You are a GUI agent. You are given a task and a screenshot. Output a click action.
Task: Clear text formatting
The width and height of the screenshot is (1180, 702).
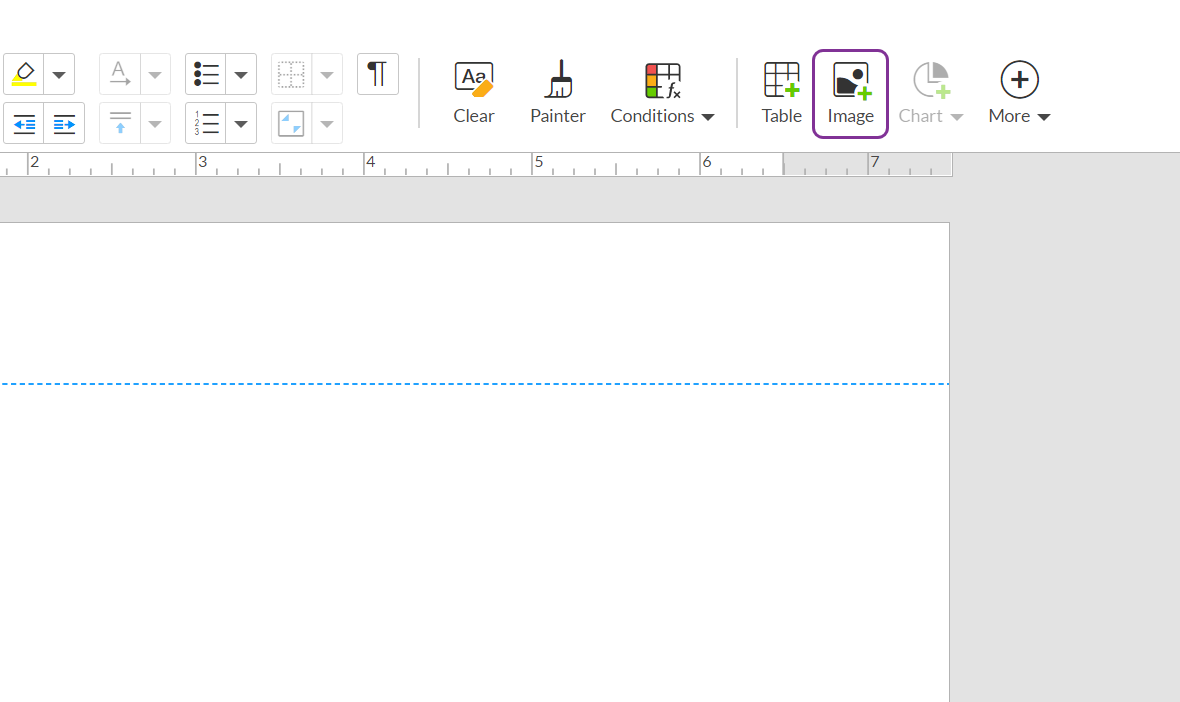473,93
